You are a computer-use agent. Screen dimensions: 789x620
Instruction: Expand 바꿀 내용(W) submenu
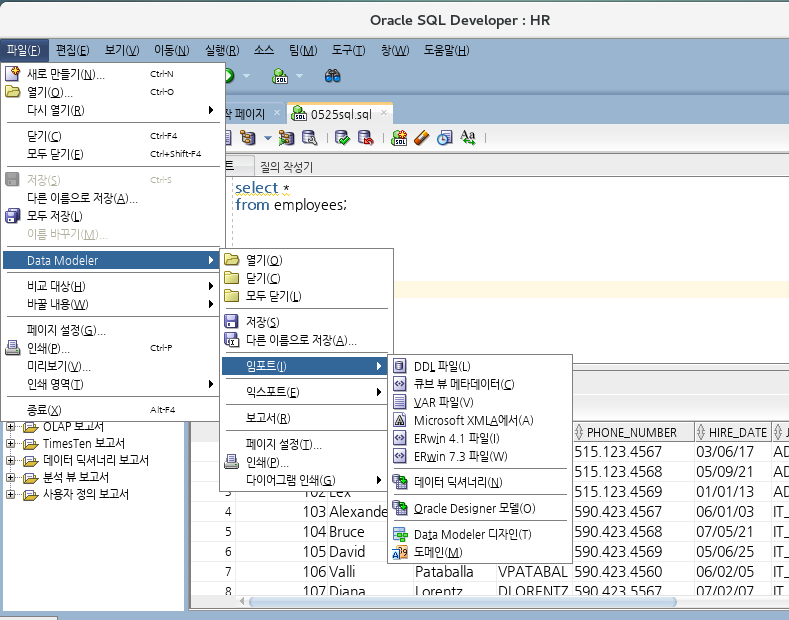112,304
